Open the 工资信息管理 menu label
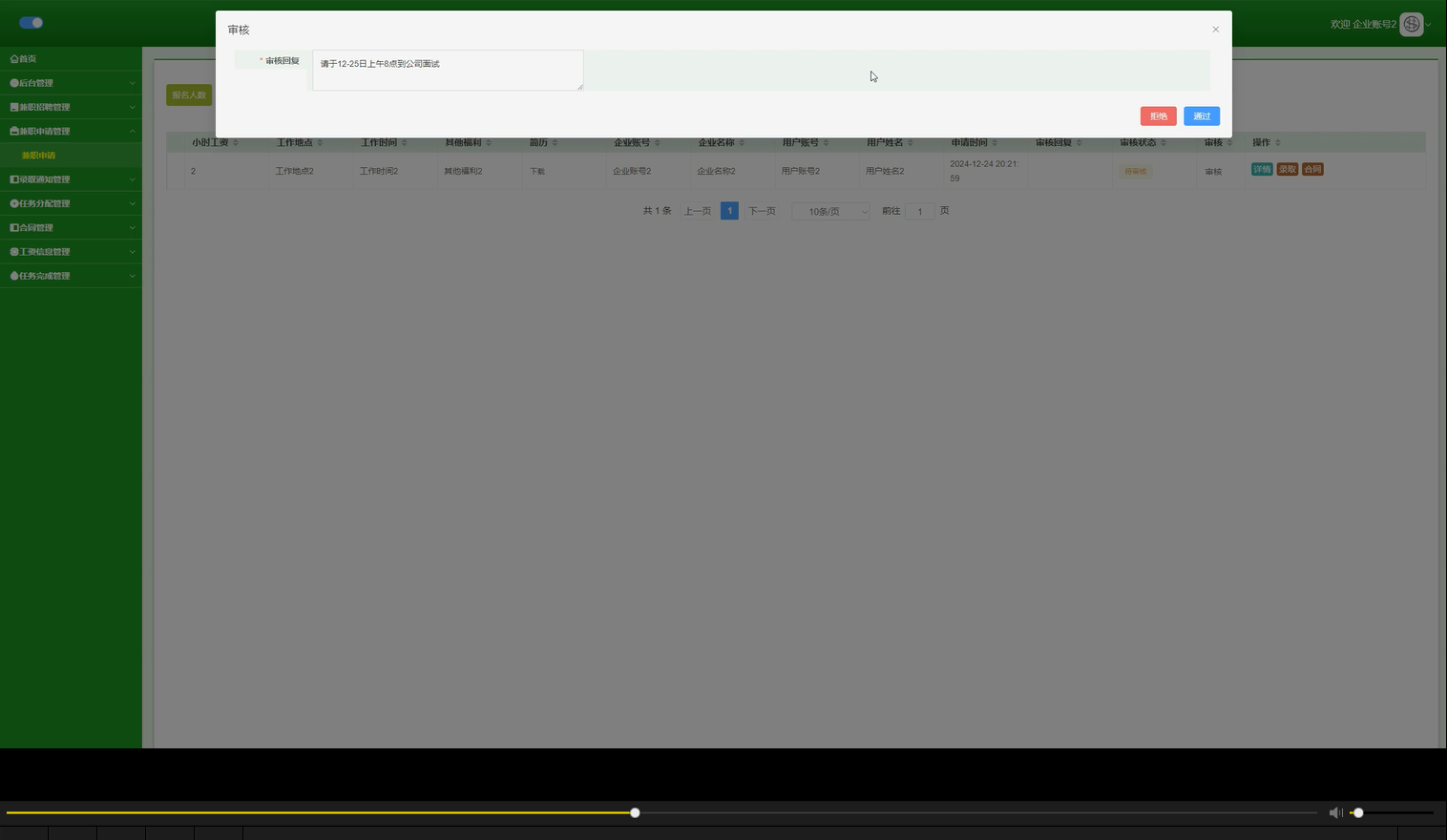 [45, 251]
